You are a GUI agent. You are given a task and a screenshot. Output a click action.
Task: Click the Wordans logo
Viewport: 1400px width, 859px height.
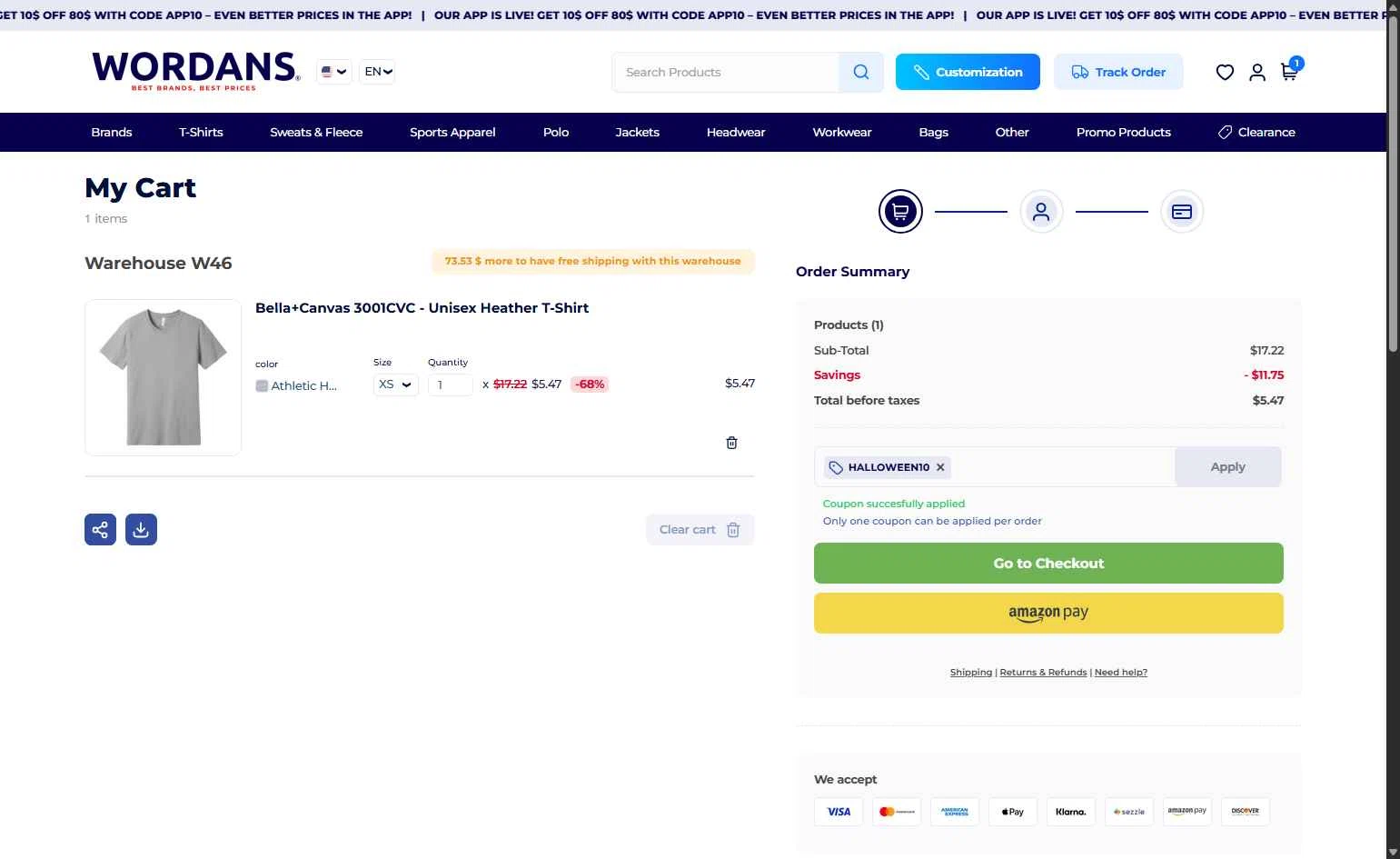[195, 71]
